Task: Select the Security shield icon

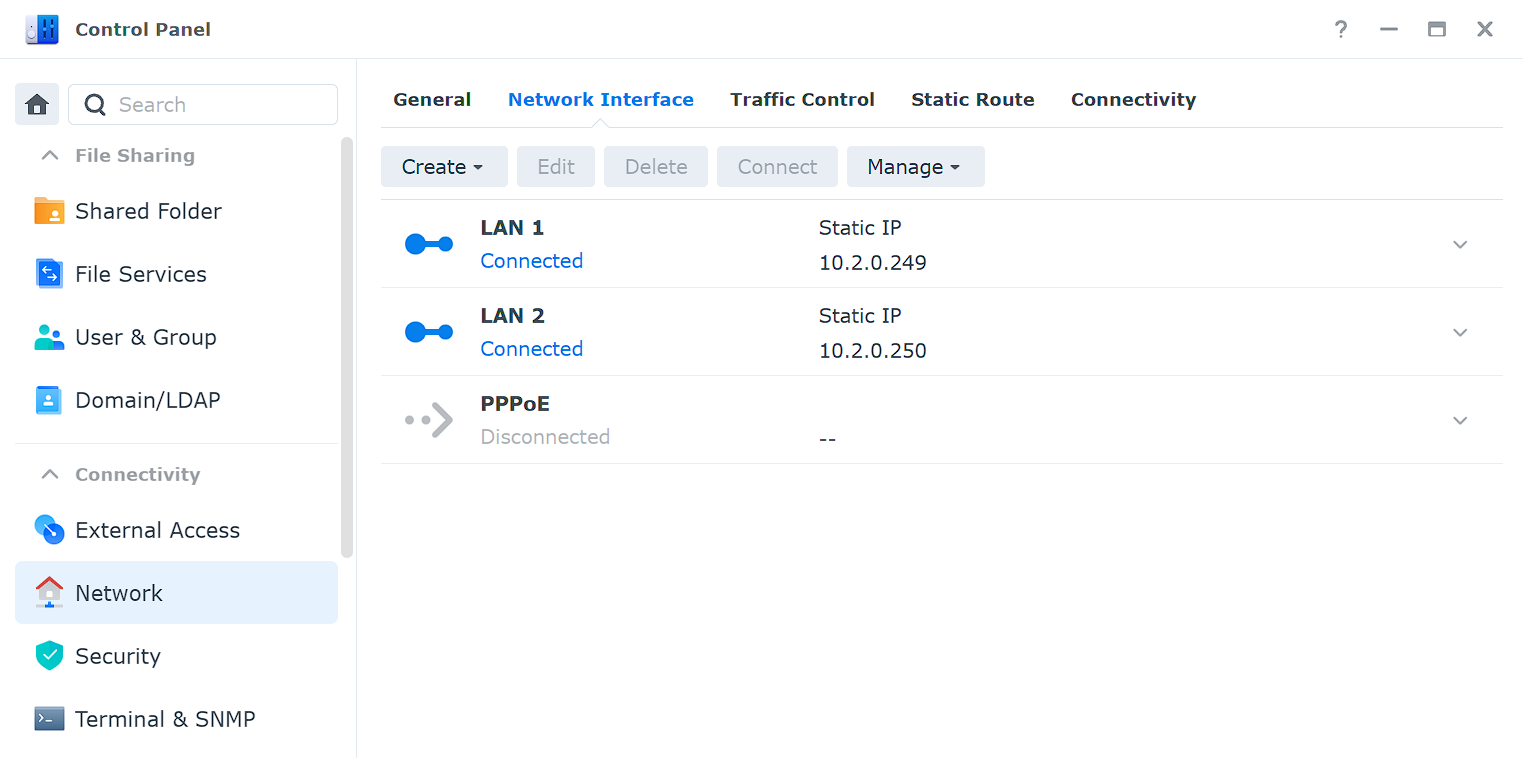Action: click(48, 656)
